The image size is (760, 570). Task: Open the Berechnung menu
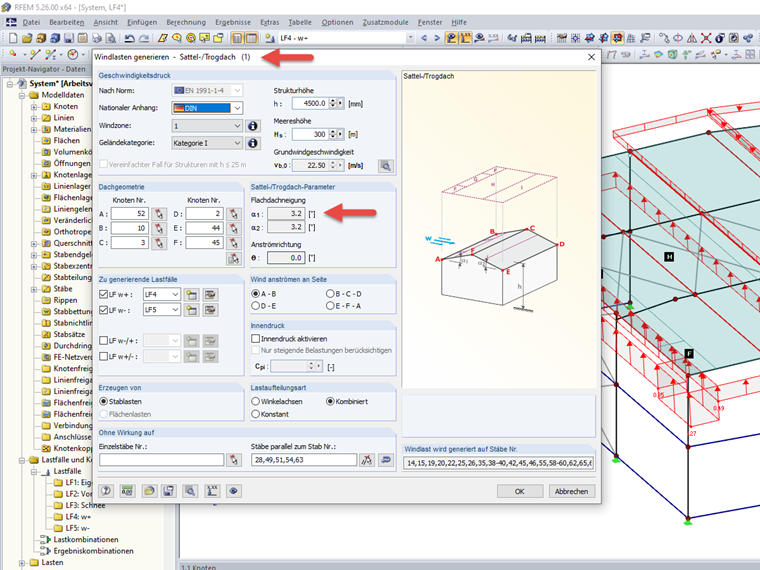[186, 22]
